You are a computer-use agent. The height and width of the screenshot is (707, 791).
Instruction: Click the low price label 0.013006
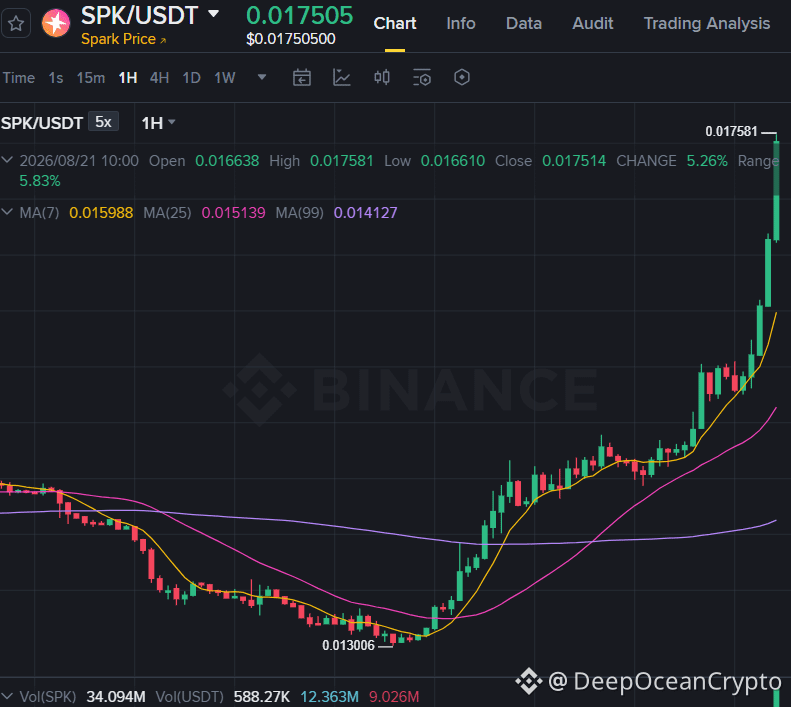[x=349, y=645]
